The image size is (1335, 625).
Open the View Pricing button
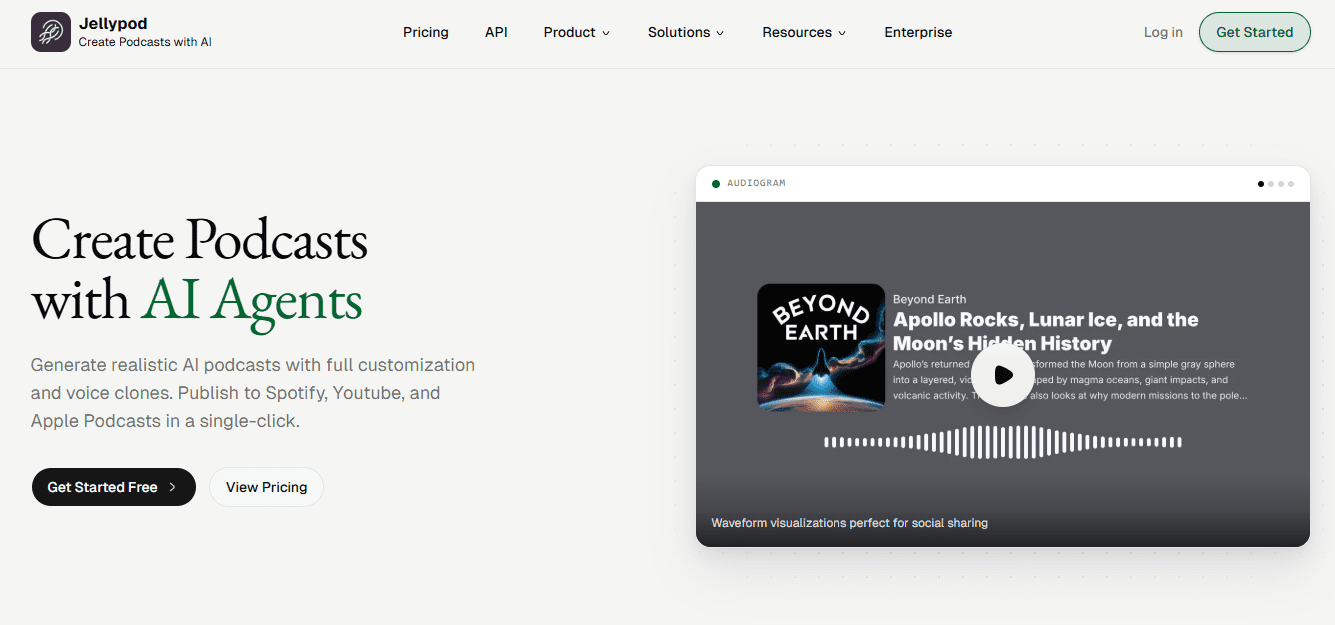[x=266, y=487]
